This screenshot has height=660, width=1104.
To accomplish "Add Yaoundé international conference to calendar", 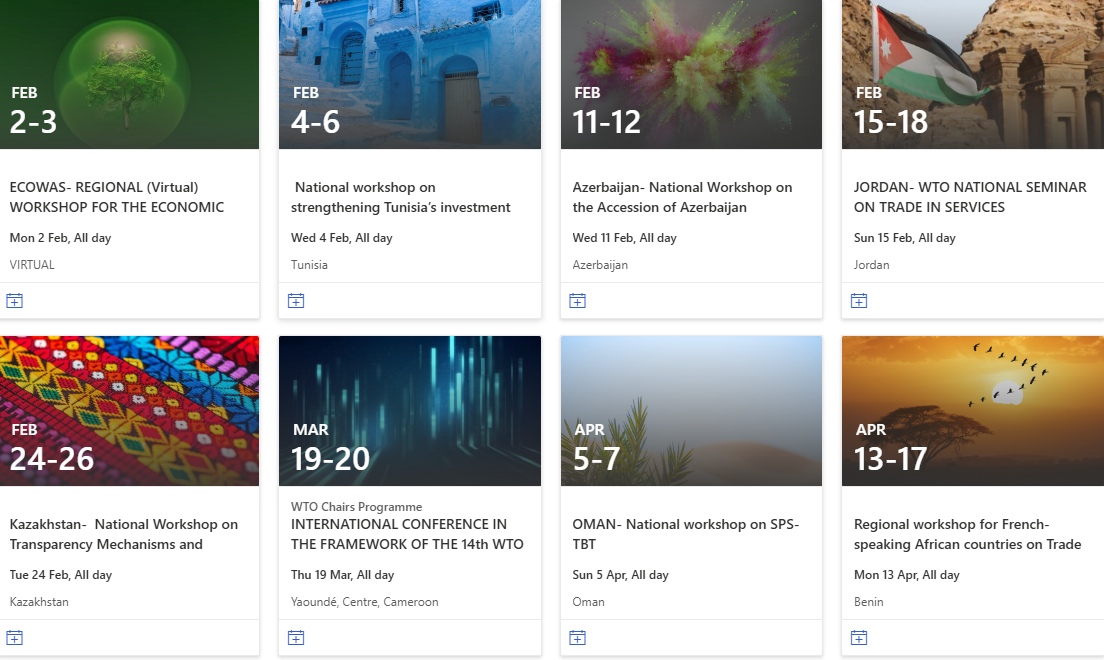I will (x=296, y=638).
